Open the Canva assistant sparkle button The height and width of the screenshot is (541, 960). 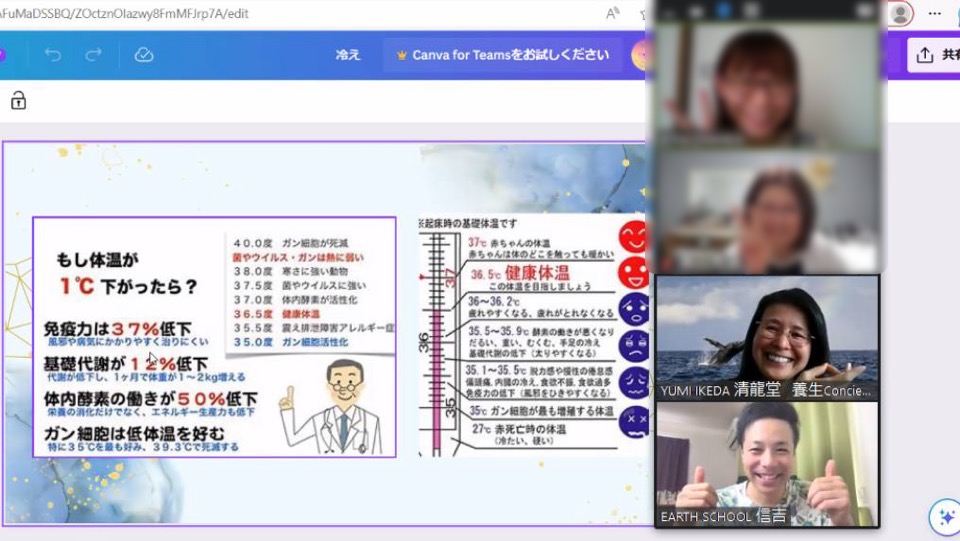943,517
